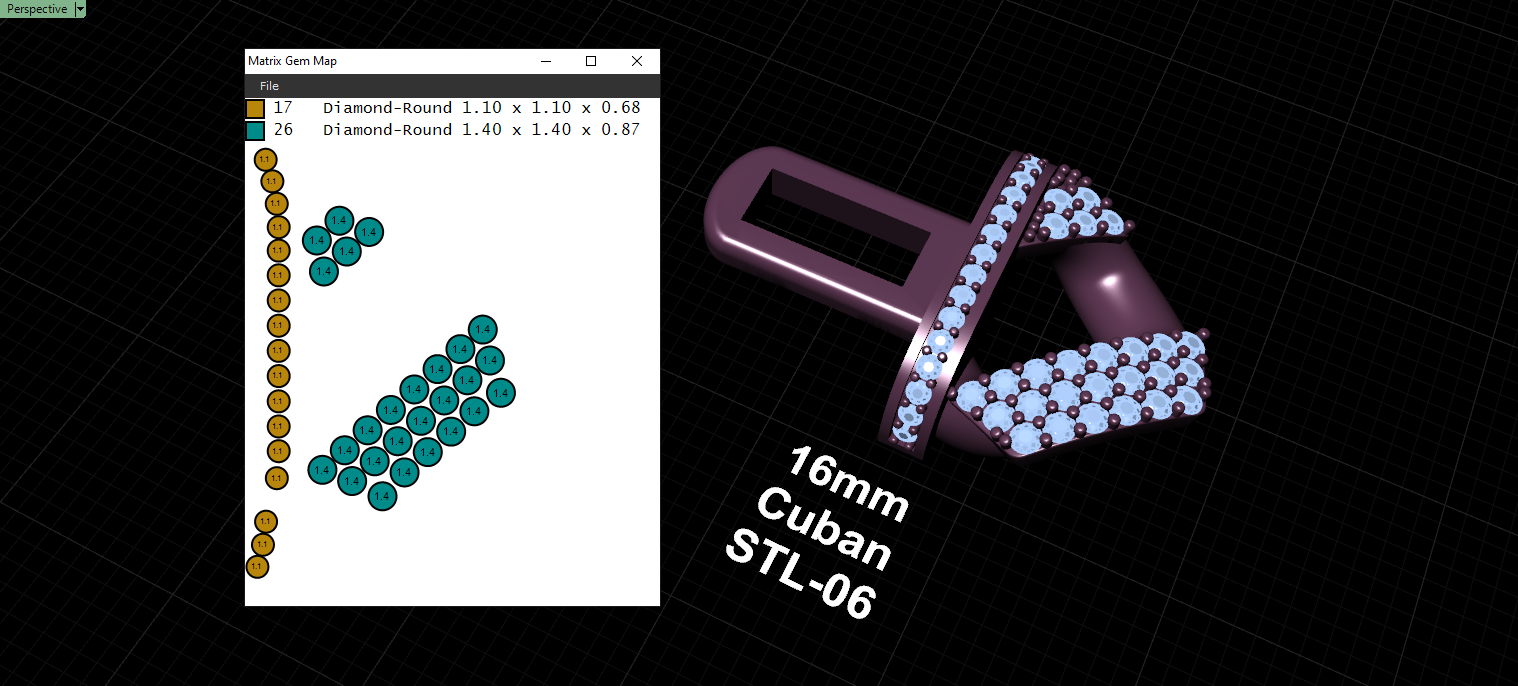Viewport: 1518px width, 686px height.
Task: Click the count 26 in the gem list
Action: (283, 130)
